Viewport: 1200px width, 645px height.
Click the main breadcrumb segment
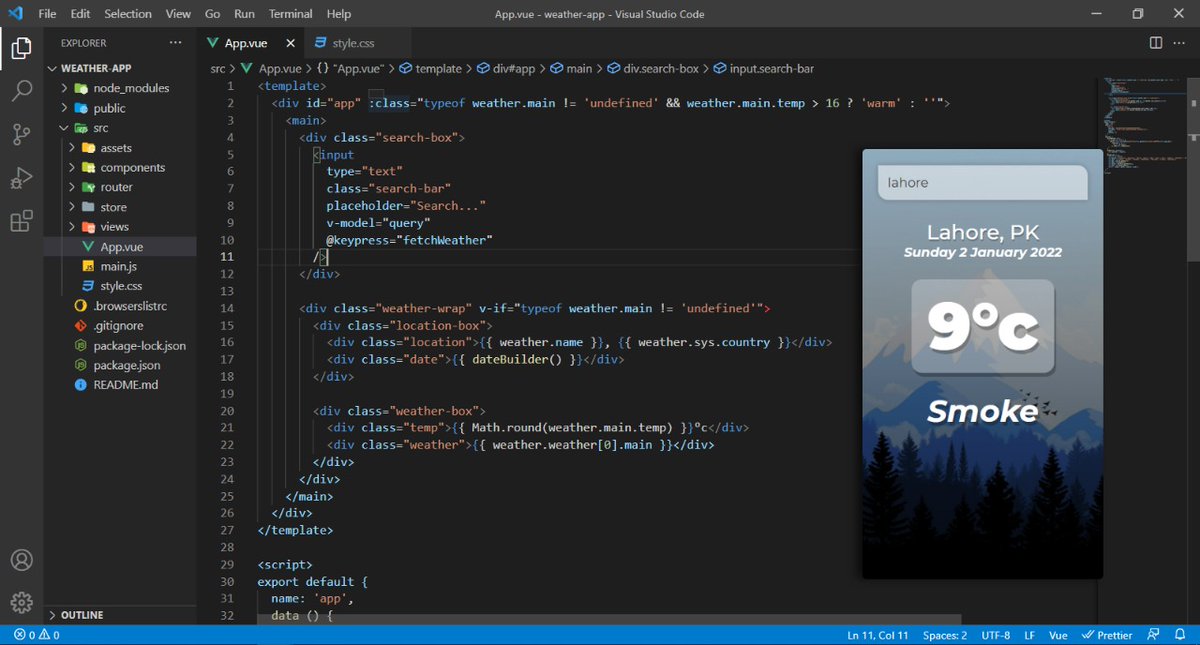click(571, 69)
